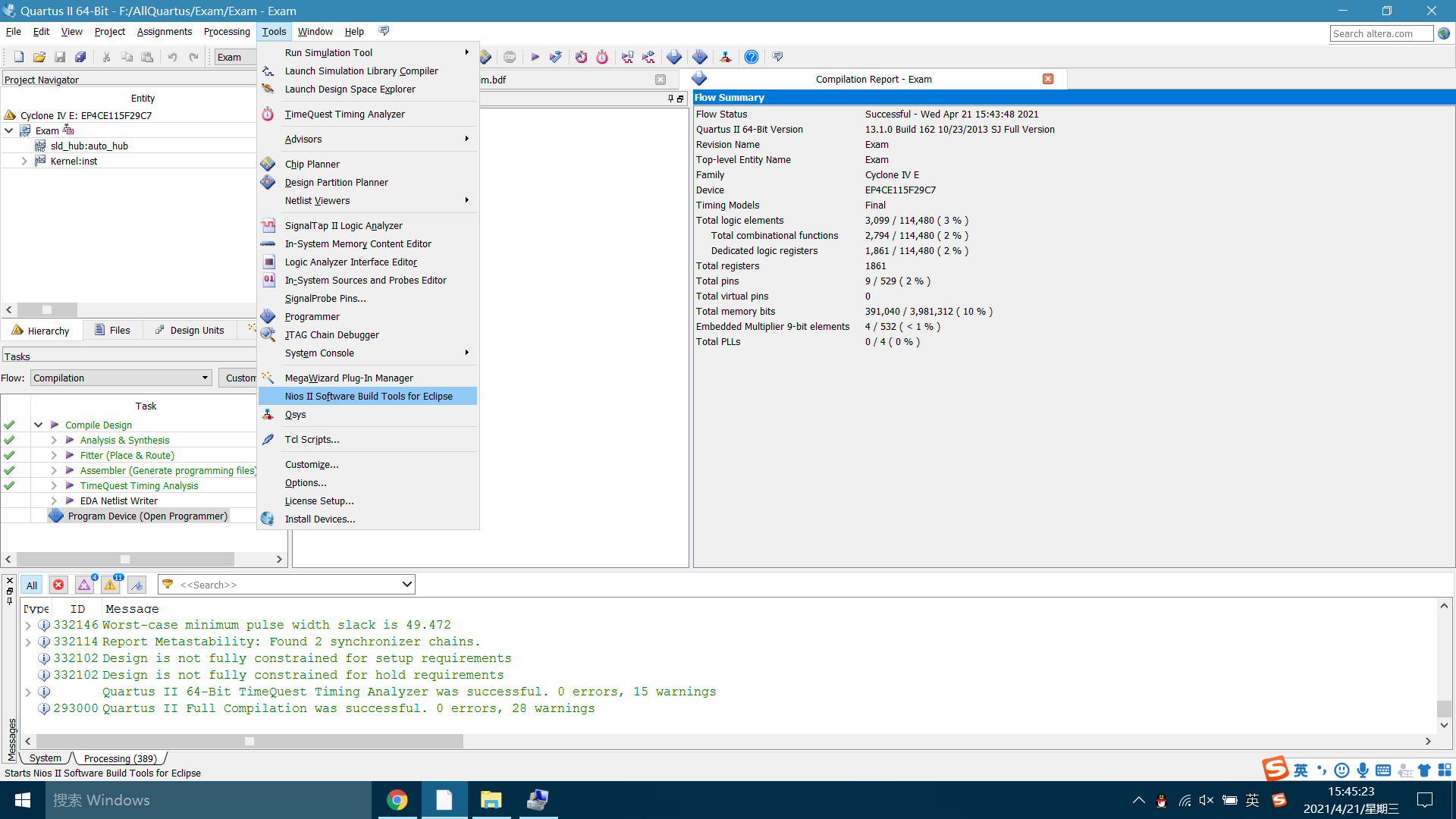Open the Flow Compilation dropdown
The width and height of the screenshot is (1456, 819).
[121, 378]
